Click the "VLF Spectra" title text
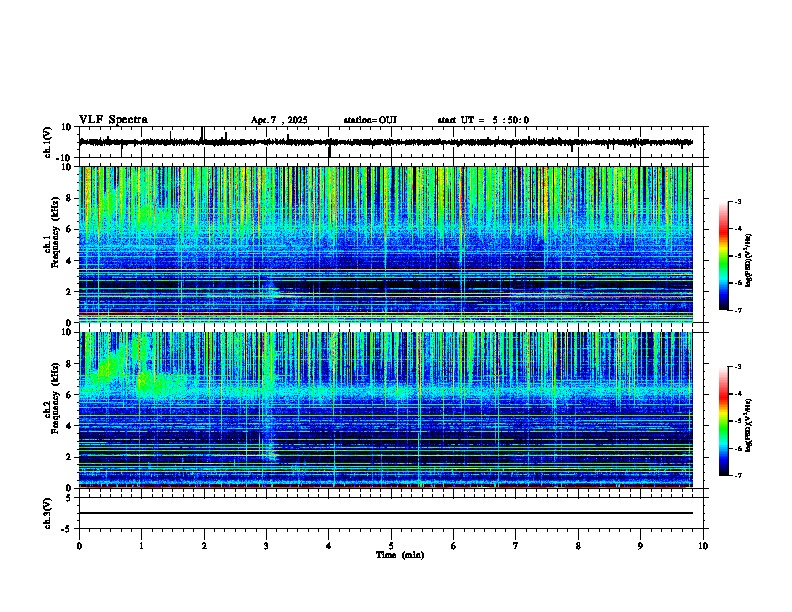This screenshot has width=792, height=612. point(113,120)
